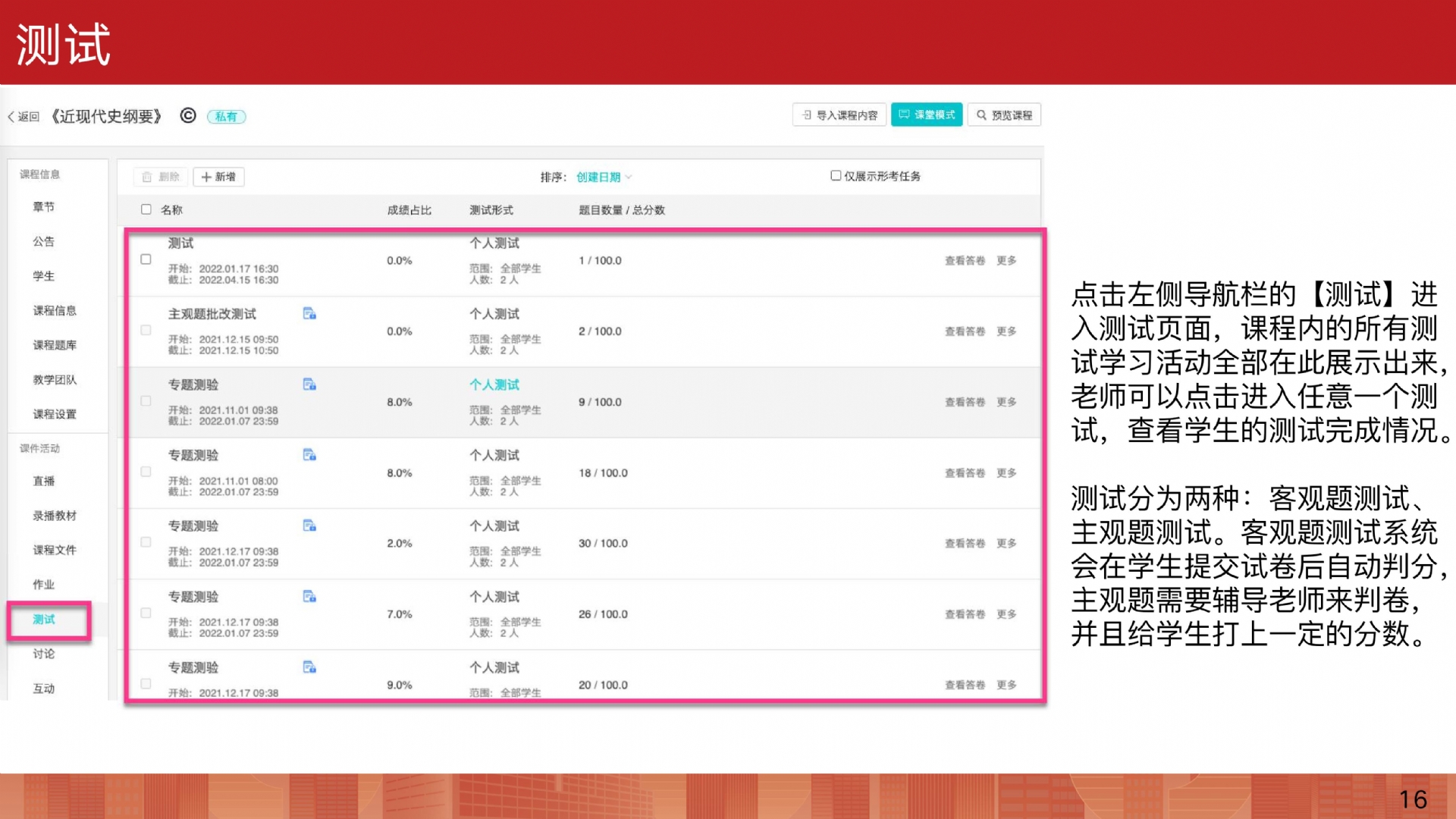Enable 仅展示形考任务 checkbox
1456x819 pixels.
point(836,176)
